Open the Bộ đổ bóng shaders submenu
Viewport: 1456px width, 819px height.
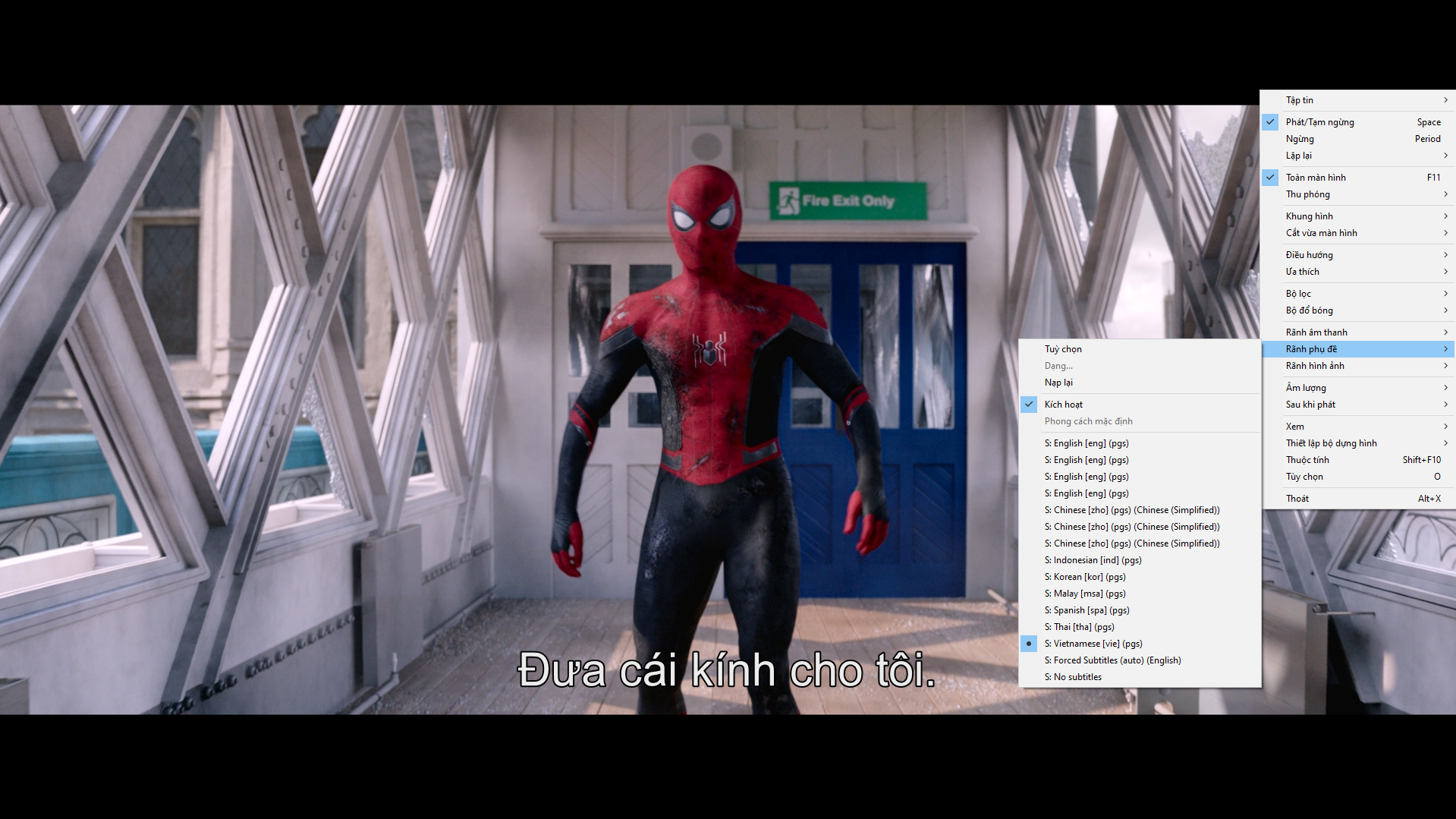click(x=1358, y=310)
